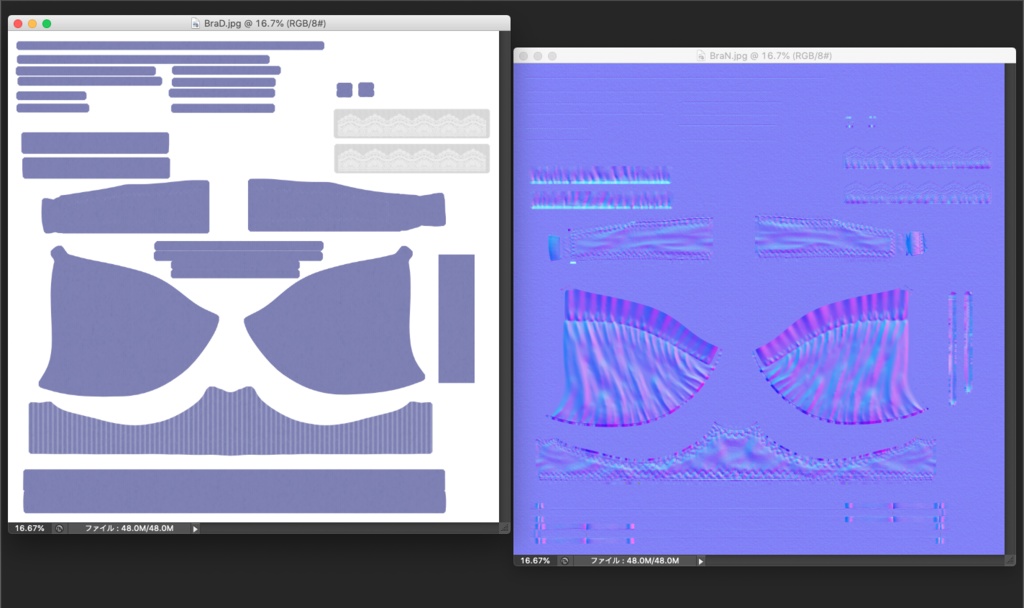Open the status info arrow menu in BraN.jpg window
Screen dimensions: 1024x608
700,561
